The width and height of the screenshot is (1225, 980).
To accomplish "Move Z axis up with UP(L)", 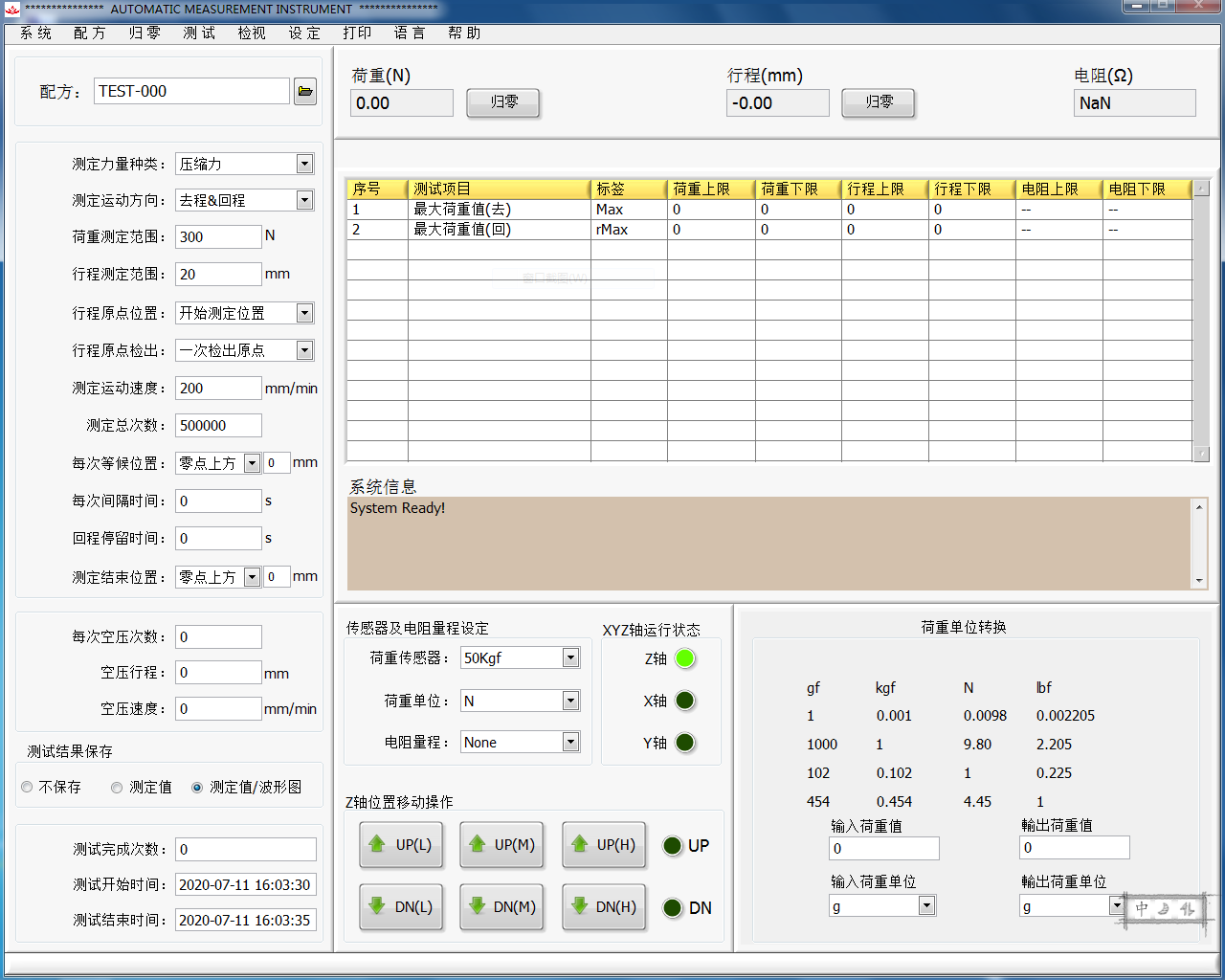I will tap(401, 845).
